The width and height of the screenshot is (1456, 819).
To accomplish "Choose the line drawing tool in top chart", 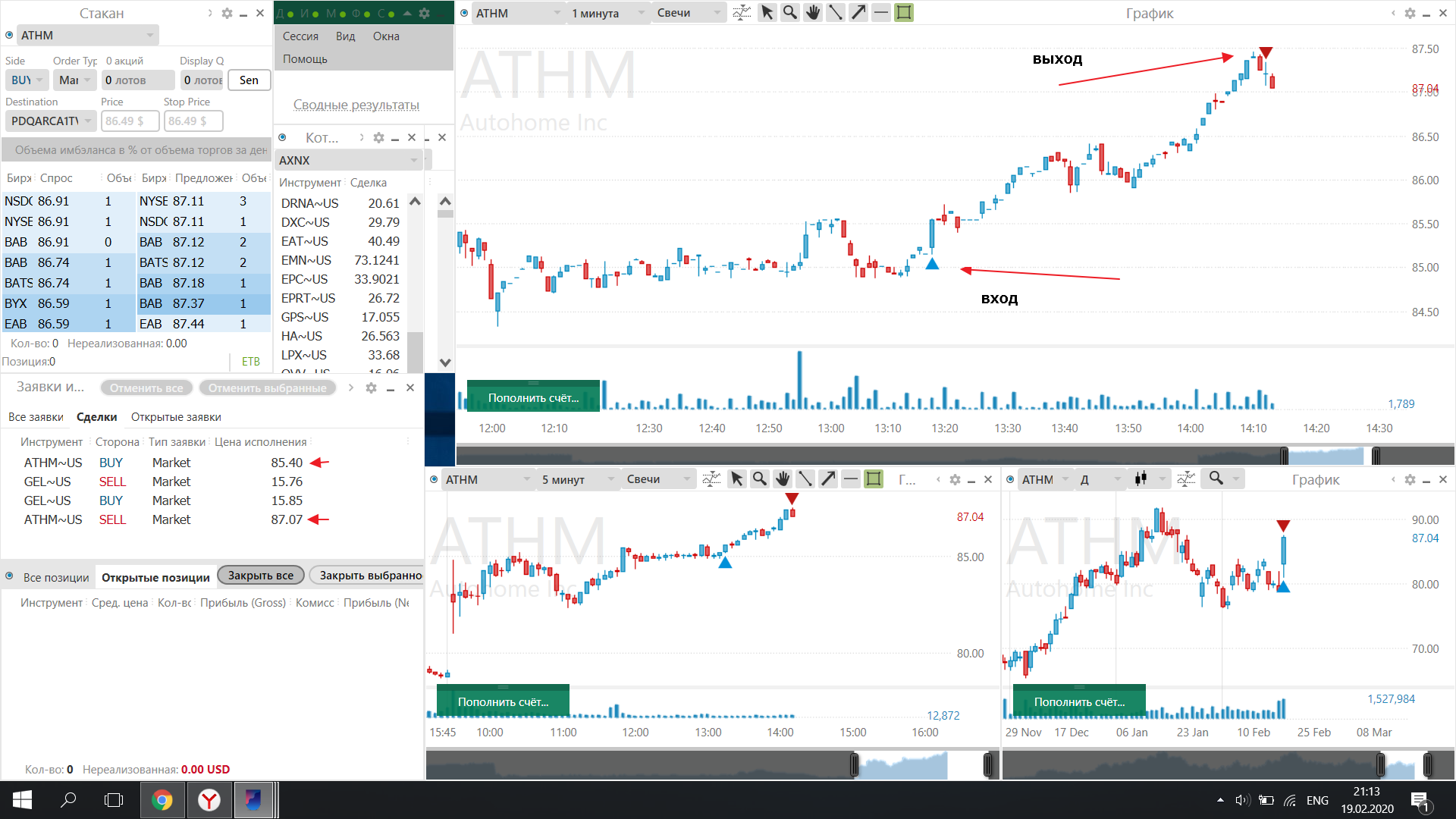I will [x=835, y=13].
